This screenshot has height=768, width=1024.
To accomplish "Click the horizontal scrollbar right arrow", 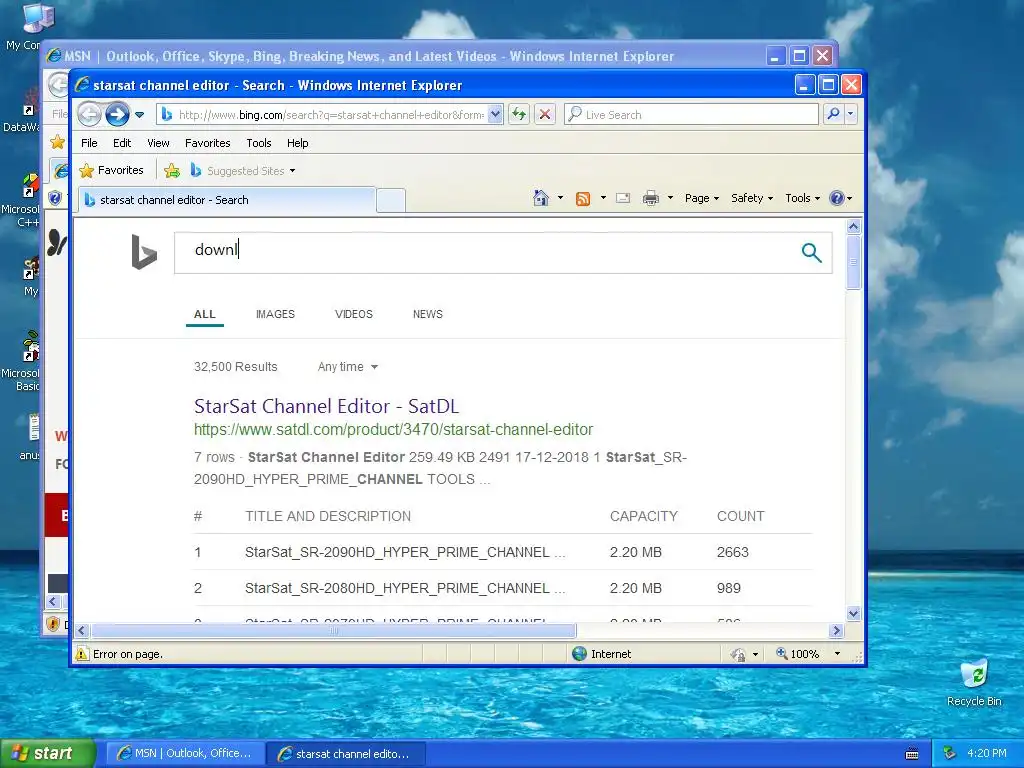I will 837,631.
